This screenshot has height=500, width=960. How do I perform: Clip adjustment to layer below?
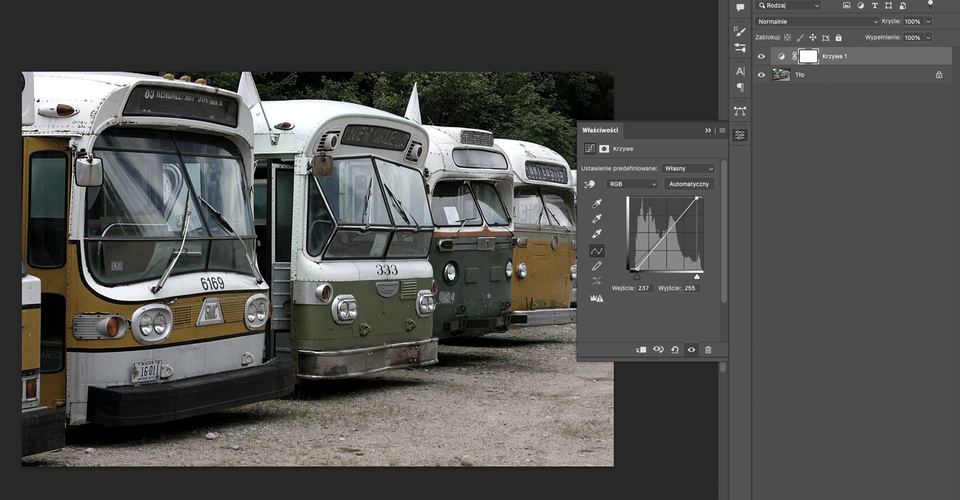[x=641, y=350]
